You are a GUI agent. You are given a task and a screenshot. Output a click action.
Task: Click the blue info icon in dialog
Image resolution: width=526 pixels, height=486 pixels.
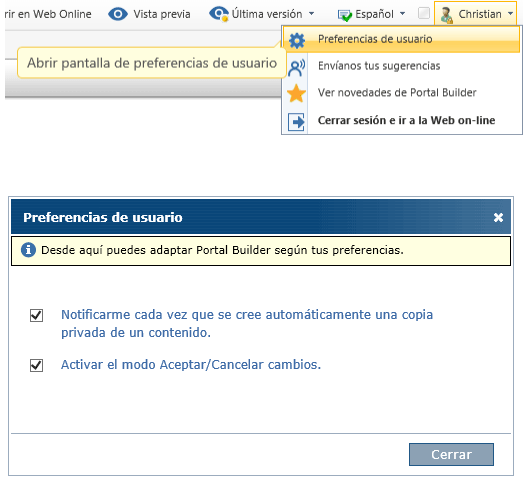point(29,250)
